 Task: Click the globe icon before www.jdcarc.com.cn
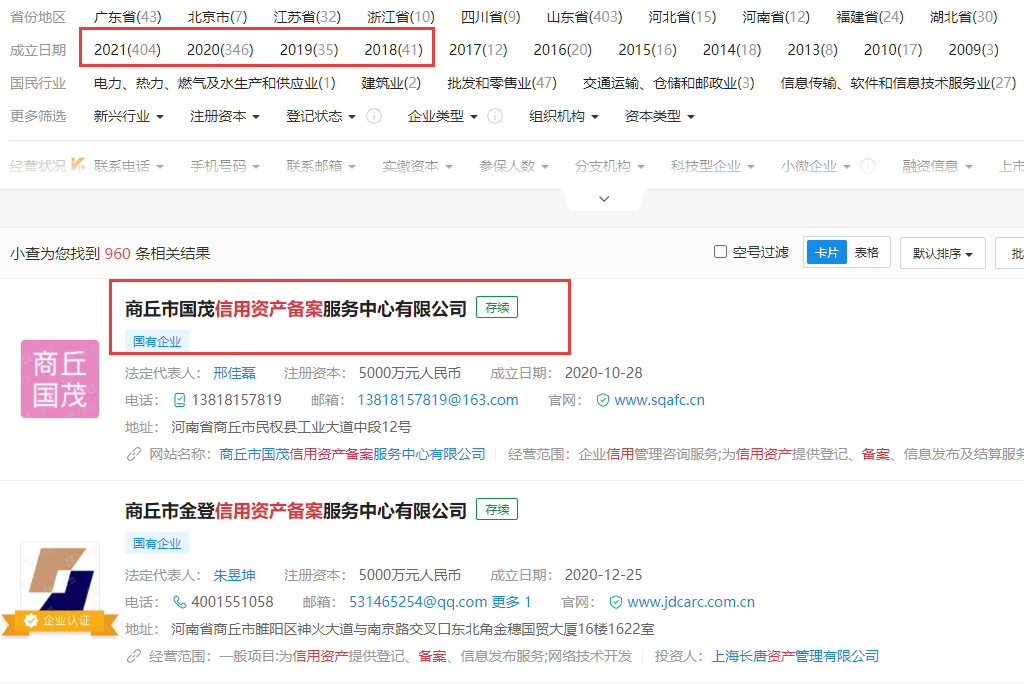616,603
